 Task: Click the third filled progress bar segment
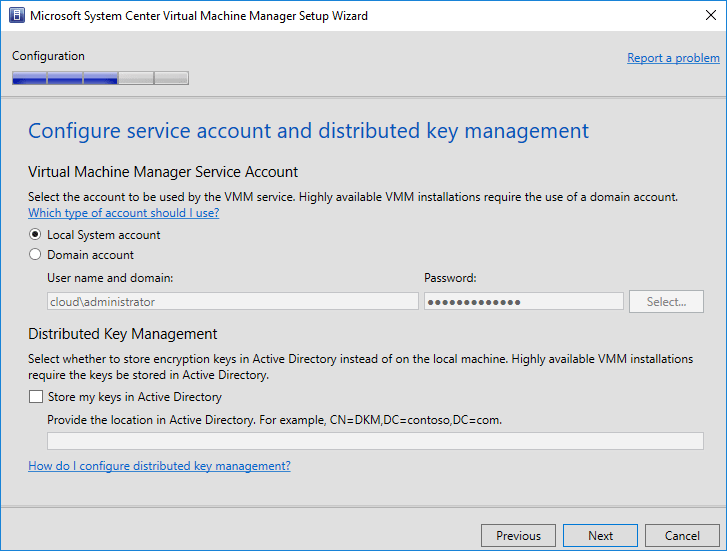pyautogui.click(x=100, y=78)
